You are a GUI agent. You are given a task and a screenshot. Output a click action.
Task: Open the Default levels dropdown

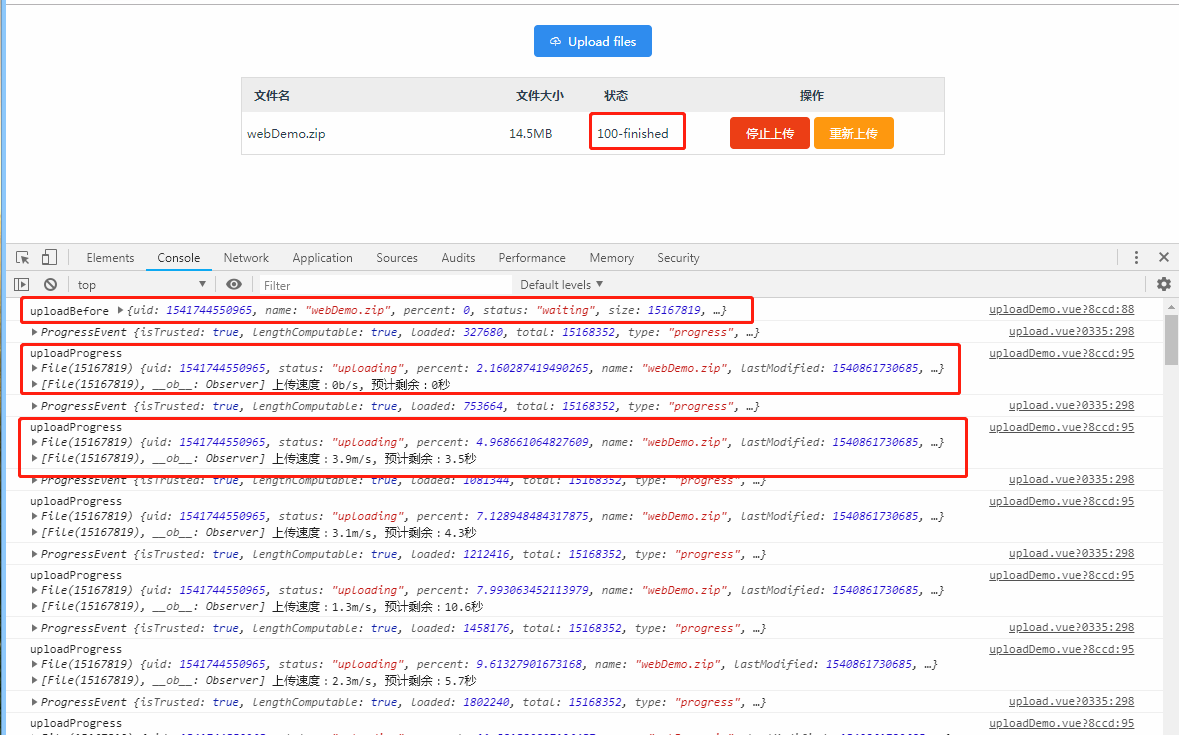tap(561, 285)
